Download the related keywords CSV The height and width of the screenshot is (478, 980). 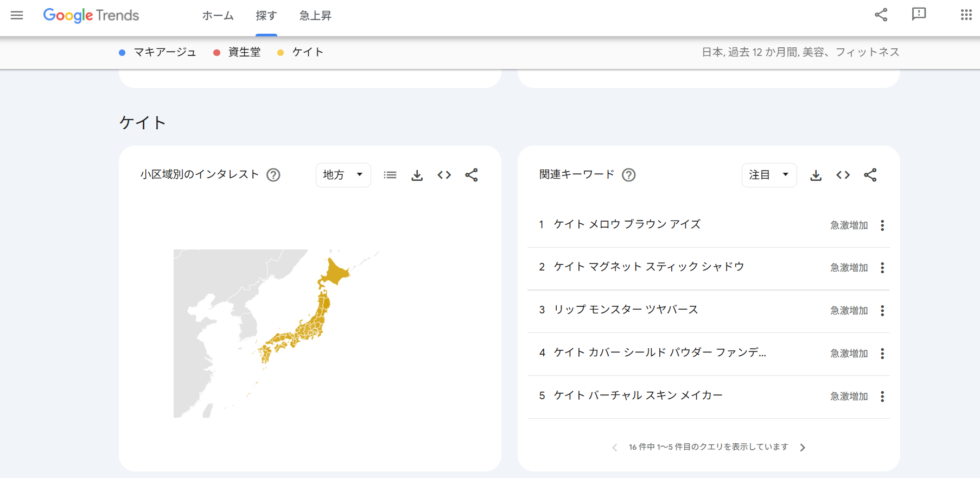[816, 176]
